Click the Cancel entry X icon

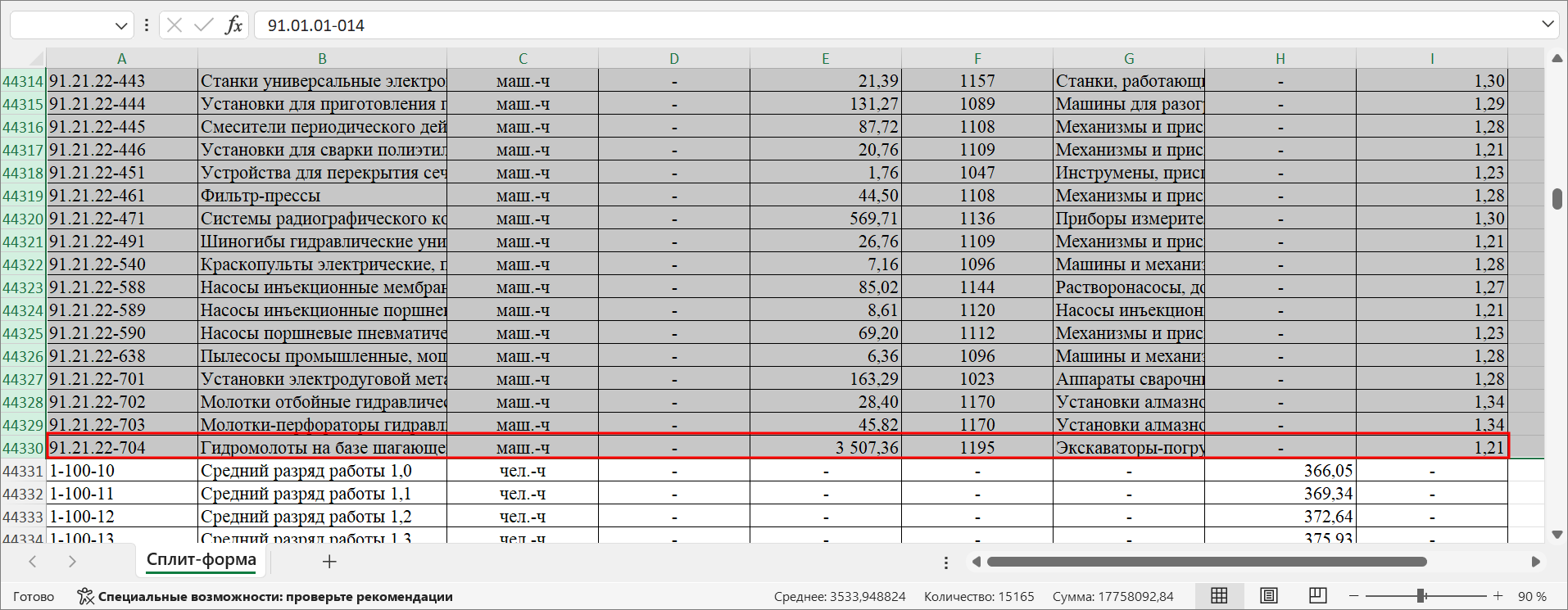(174, 25)
